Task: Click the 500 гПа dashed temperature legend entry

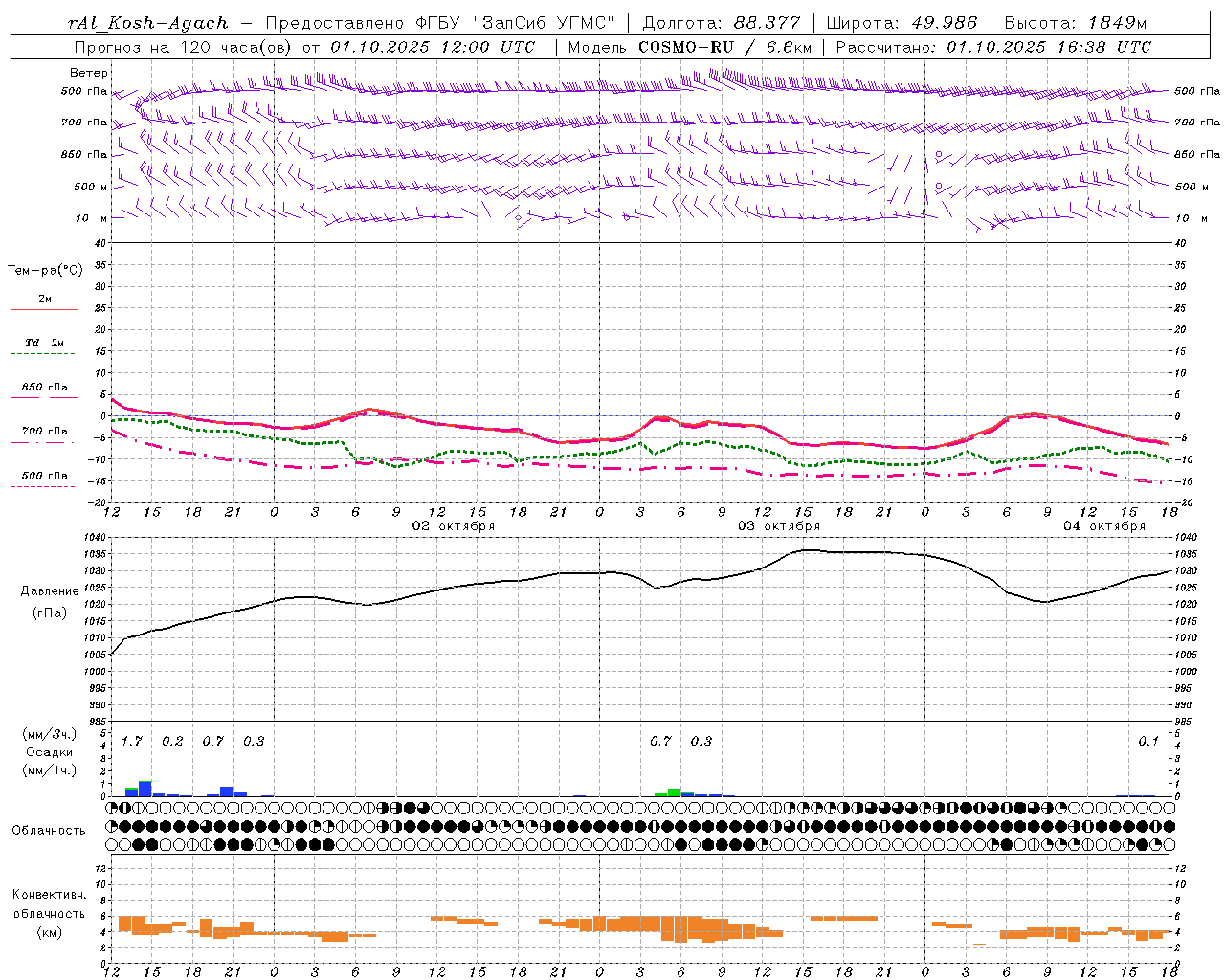Action: coord(44,479)
